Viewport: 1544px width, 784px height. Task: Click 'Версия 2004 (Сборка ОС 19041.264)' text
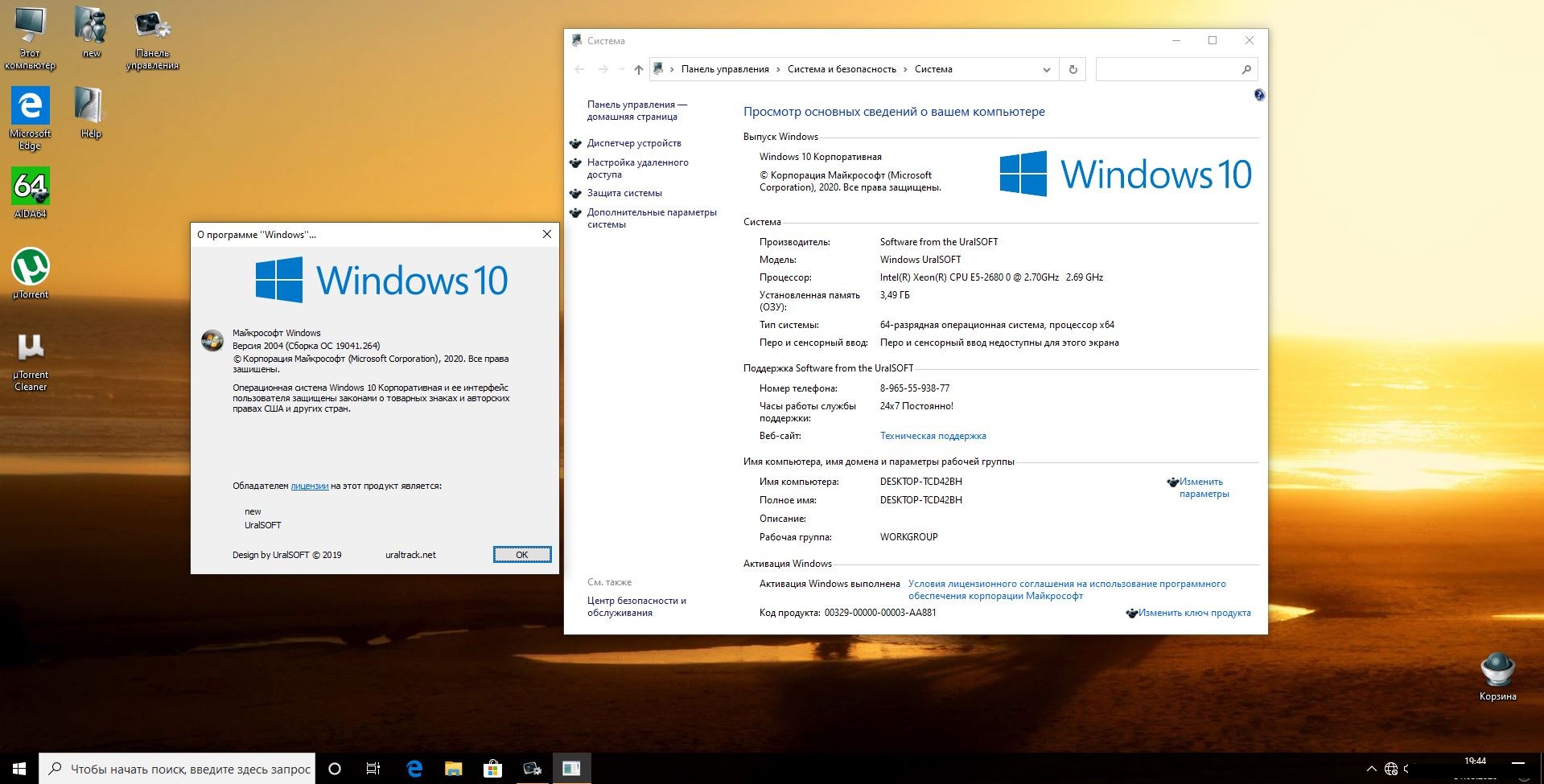click(x=306, y=346)
